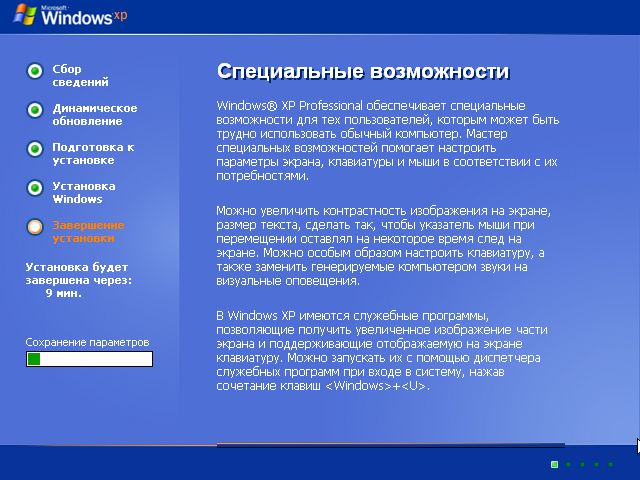Click the Динамическое обновление step label

coord(95,115)
